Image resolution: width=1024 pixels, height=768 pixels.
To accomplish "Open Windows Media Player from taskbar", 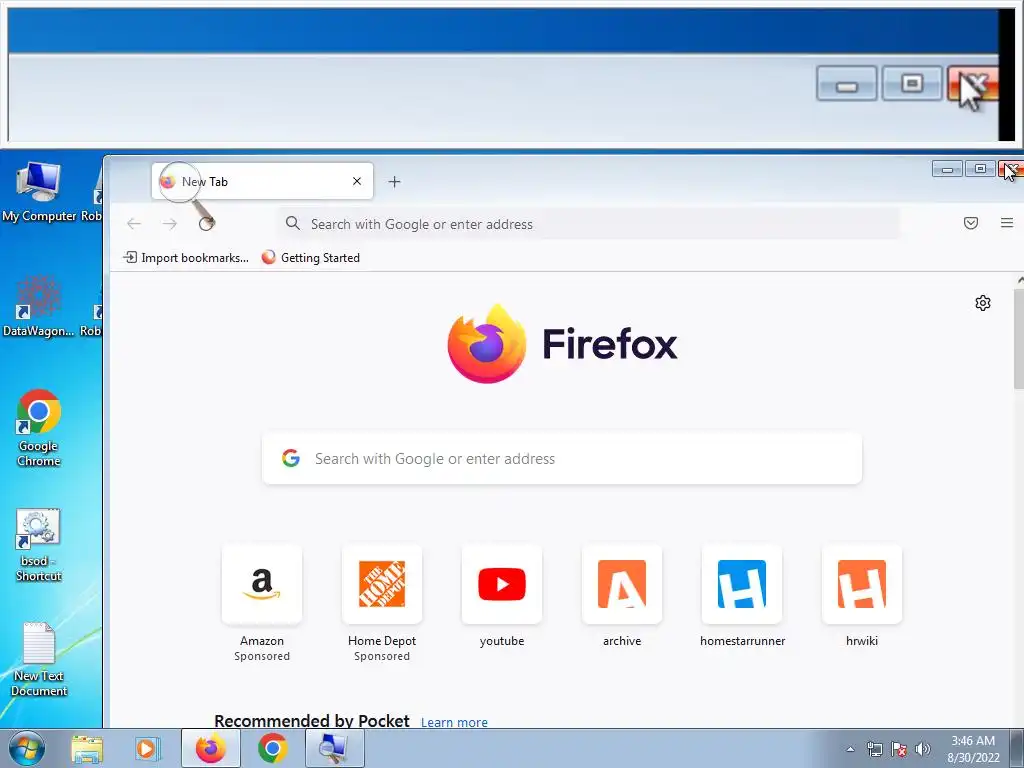I will (x=148, y=748).
